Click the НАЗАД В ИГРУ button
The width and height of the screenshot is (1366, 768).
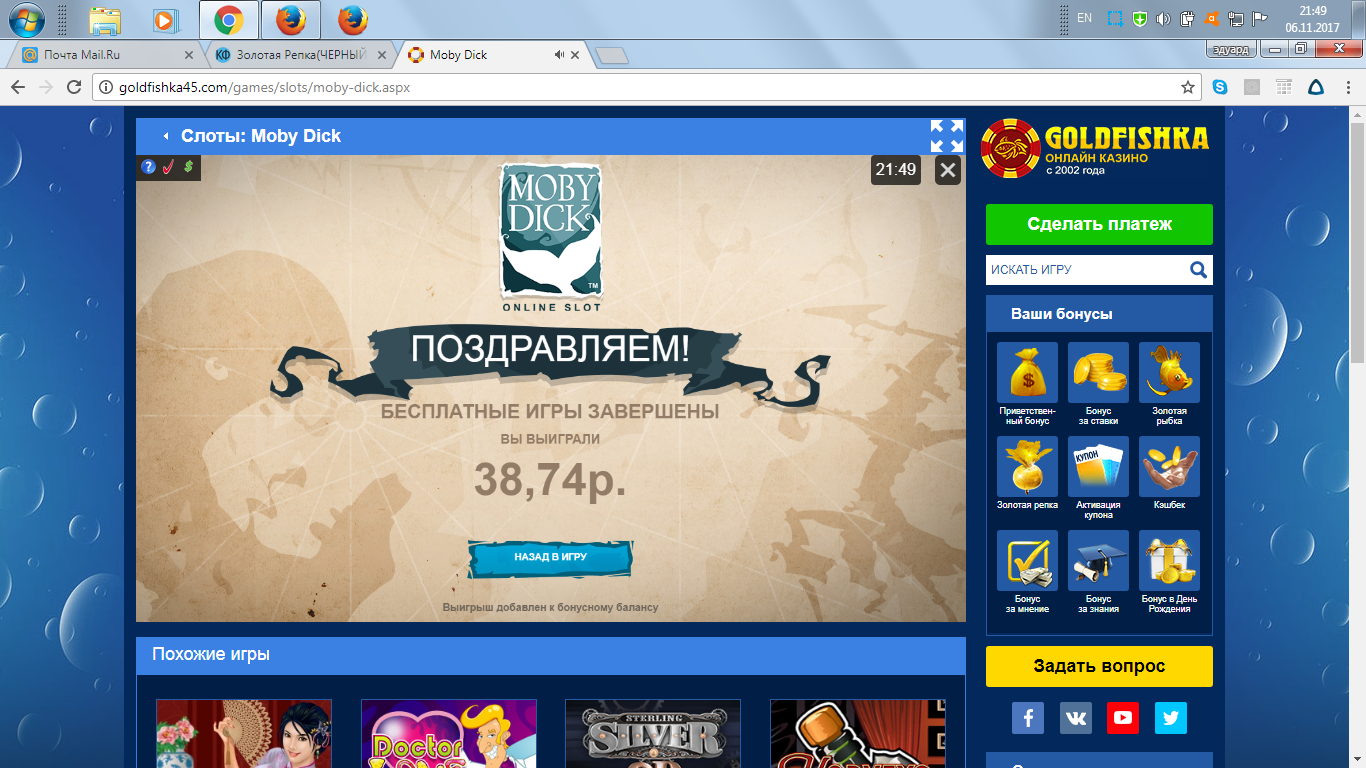[550, 557]
